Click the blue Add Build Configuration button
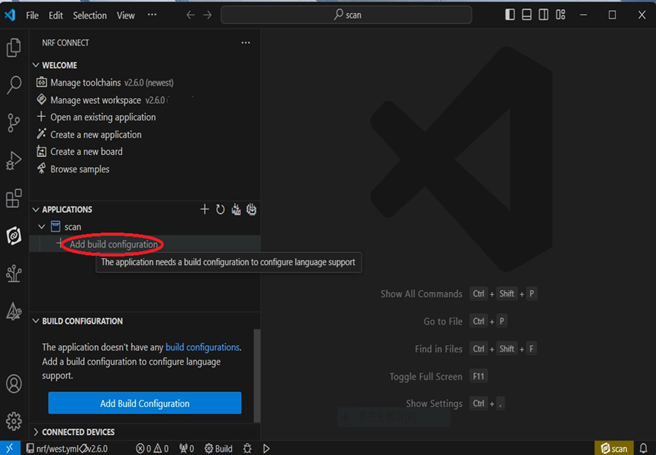Screen dimensions: 656x455 click(145, 403)
